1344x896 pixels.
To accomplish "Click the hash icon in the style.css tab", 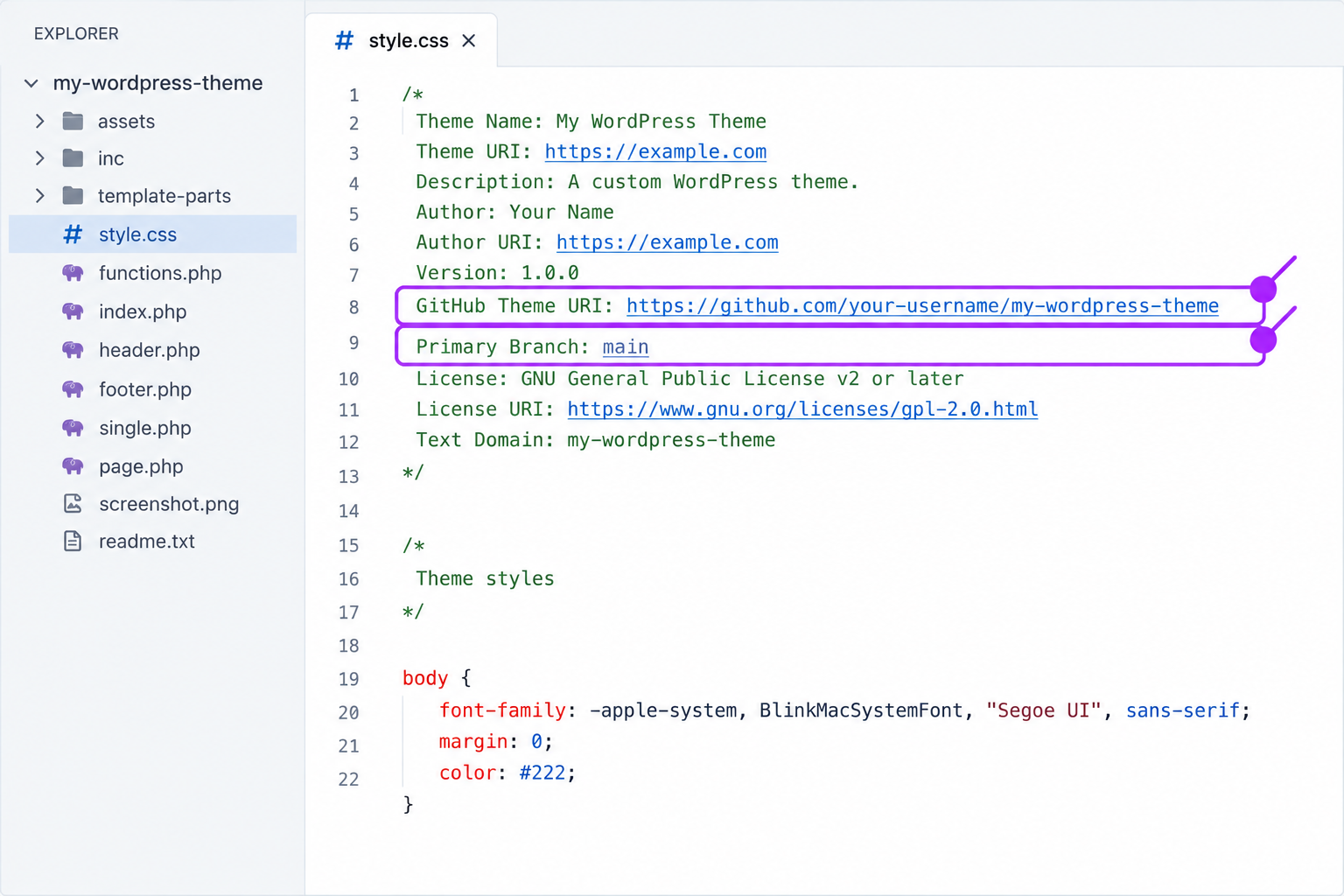I will 345,40.
